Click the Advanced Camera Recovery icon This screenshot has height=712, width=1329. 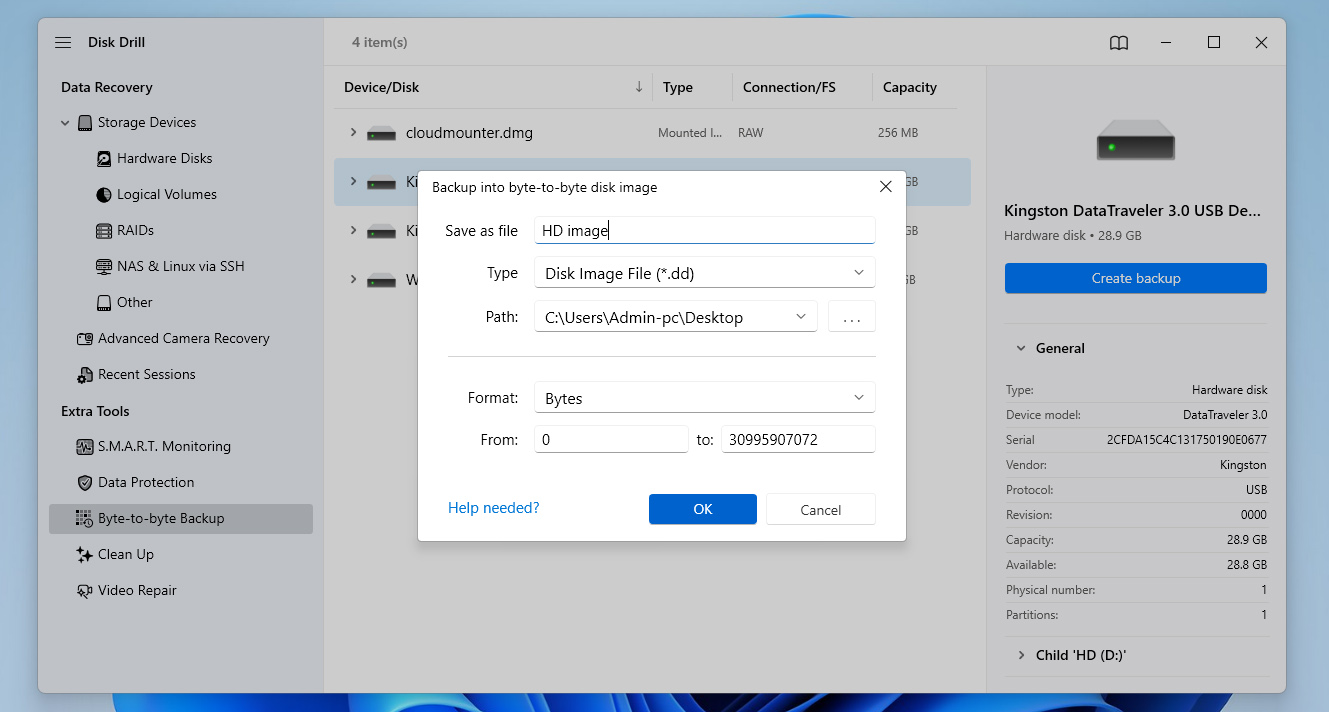click(x=85, y=339)
